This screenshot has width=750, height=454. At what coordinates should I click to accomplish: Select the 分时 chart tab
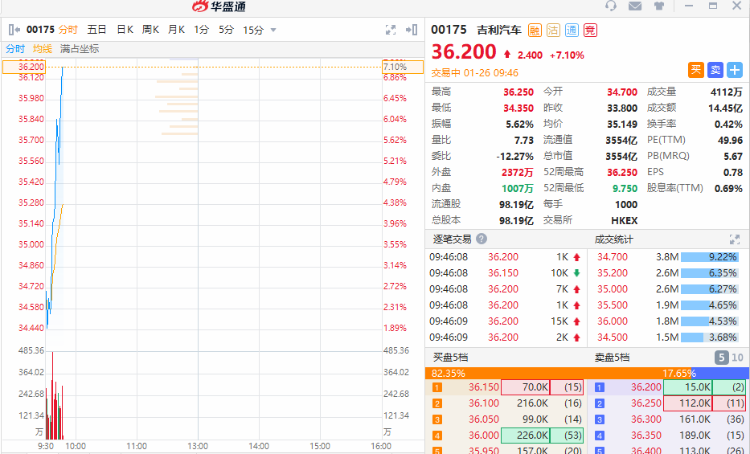click(x=68, y=30)
